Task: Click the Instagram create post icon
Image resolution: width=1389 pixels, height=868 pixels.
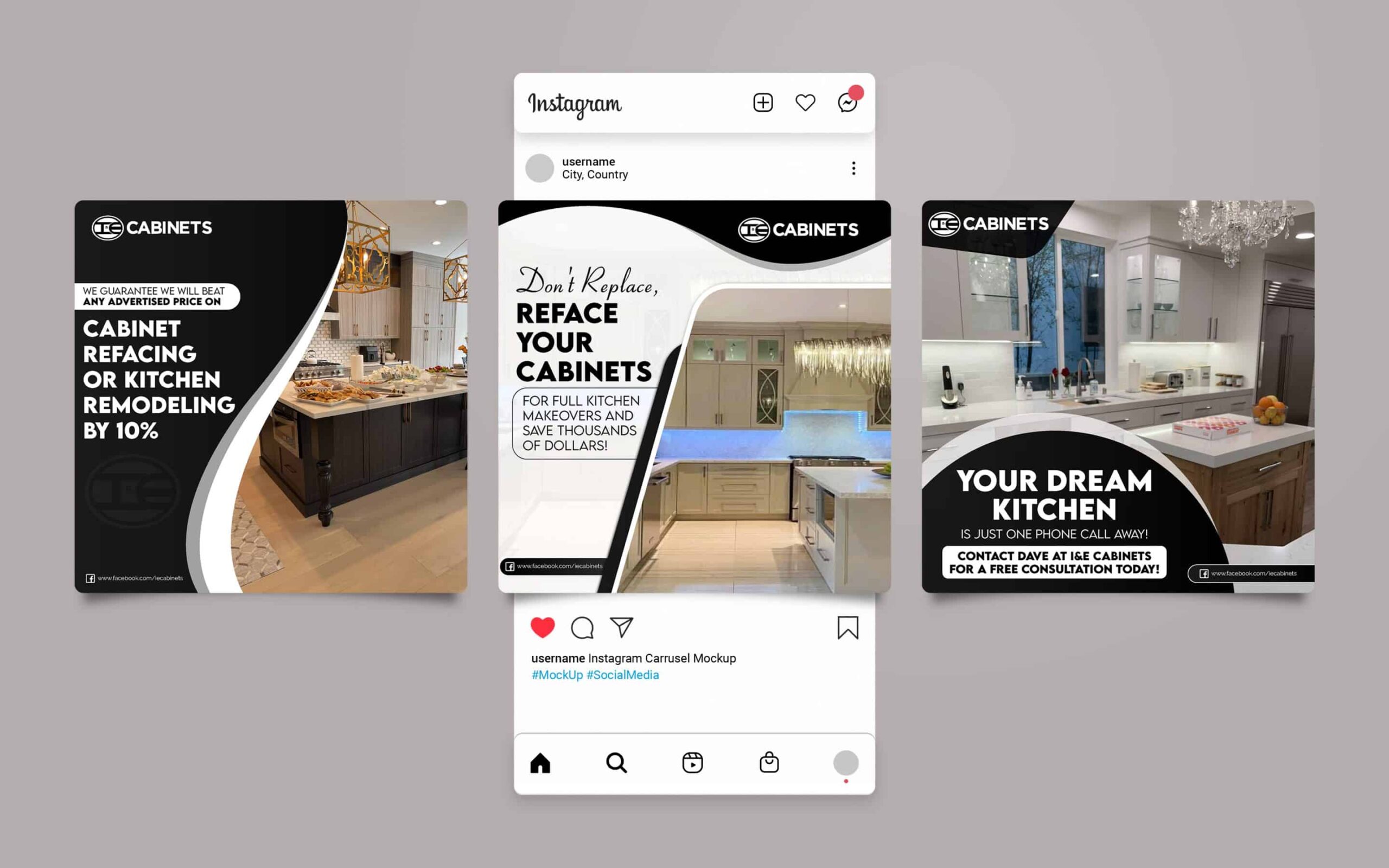Action: tap(762, 102)
